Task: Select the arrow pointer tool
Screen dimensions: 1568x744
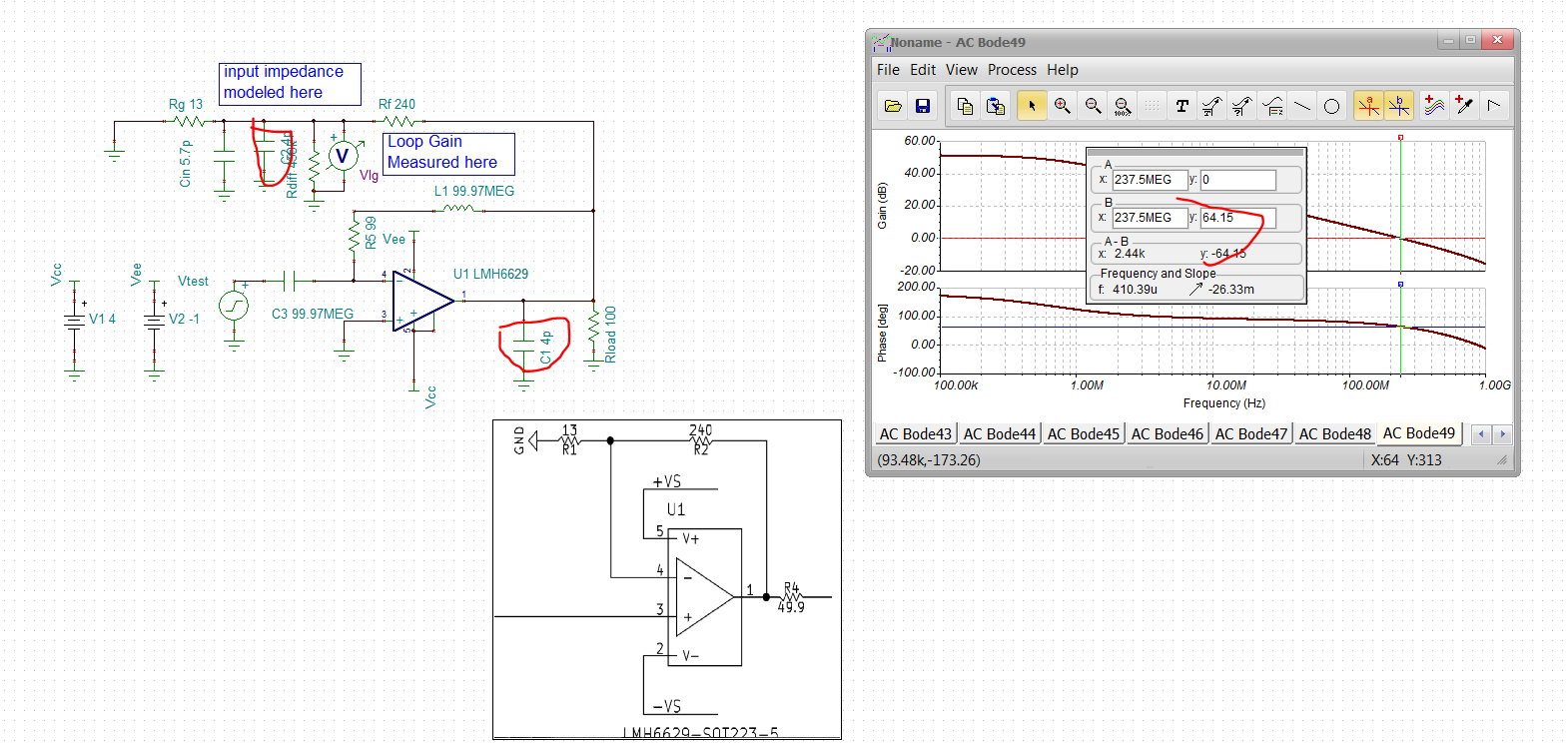Action: (1032, 106)
